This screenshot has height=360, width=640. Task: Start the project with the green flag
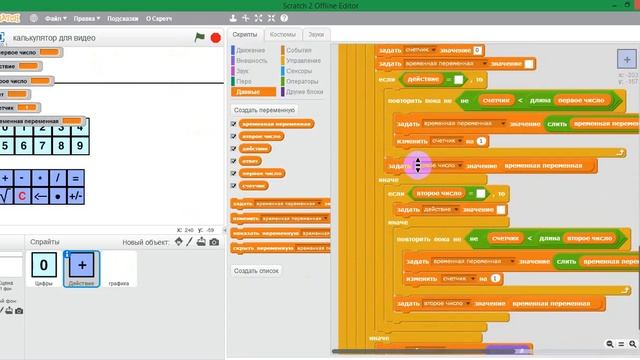point(200,38)
